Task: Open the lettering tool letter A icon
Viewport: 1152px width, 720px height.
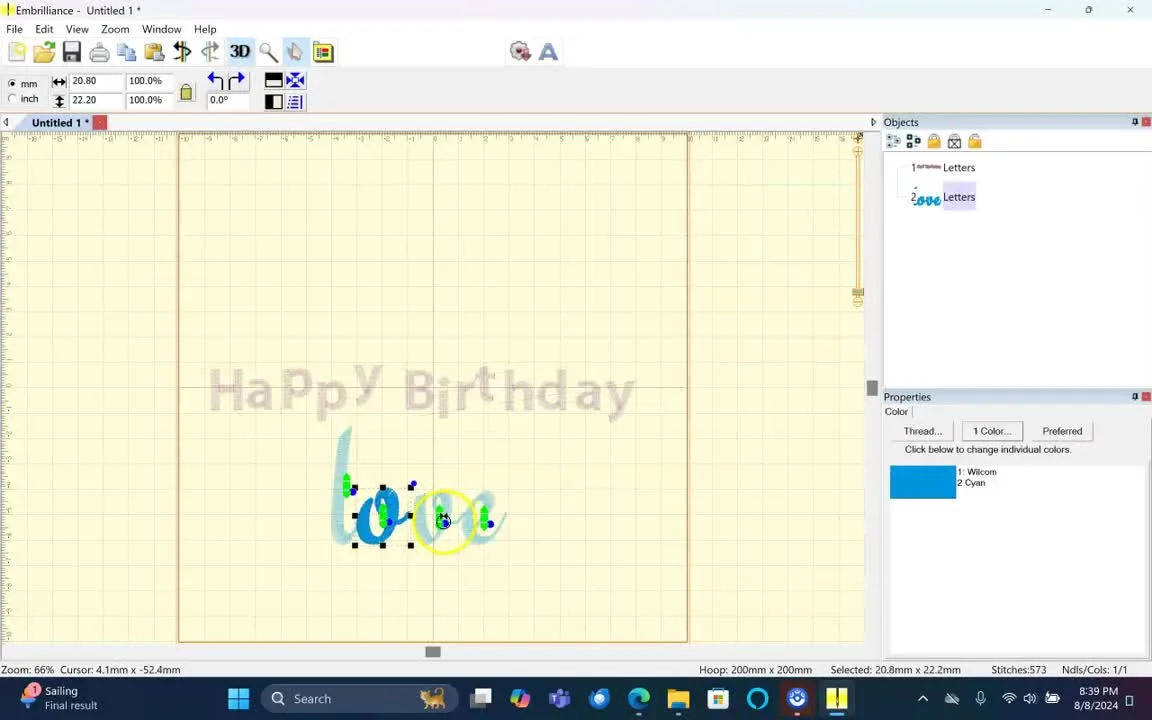Action: coord(548,51)
